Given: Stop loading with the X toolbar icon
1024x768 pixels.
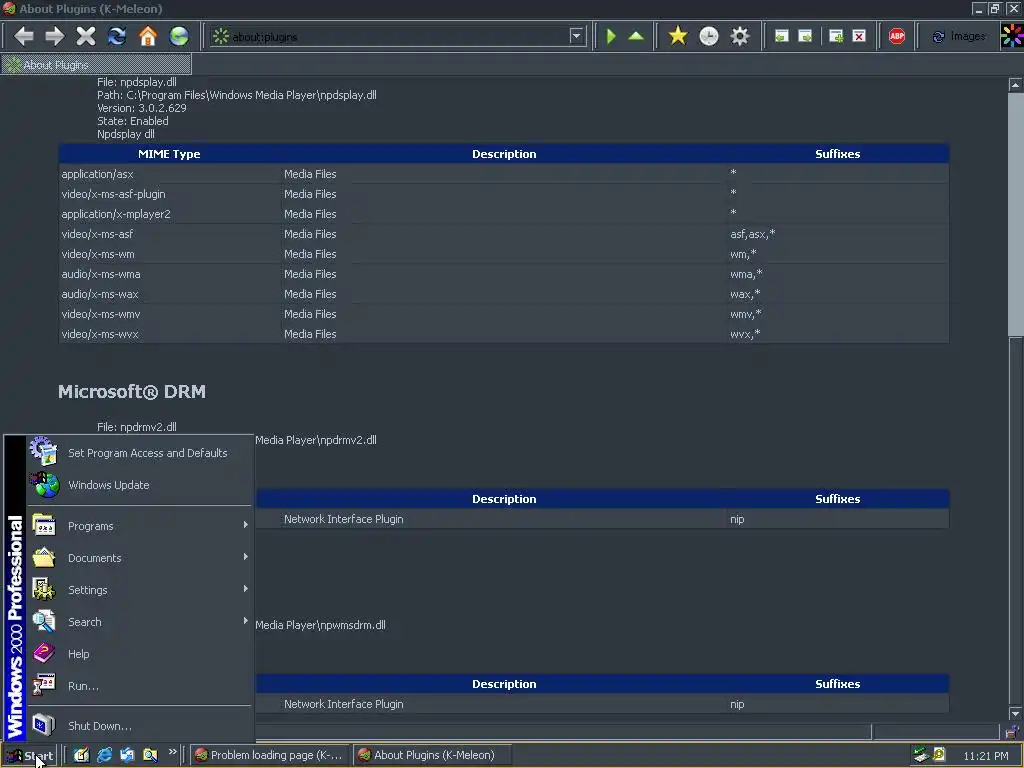Looking at the screenshot, I should coord(86,36).
